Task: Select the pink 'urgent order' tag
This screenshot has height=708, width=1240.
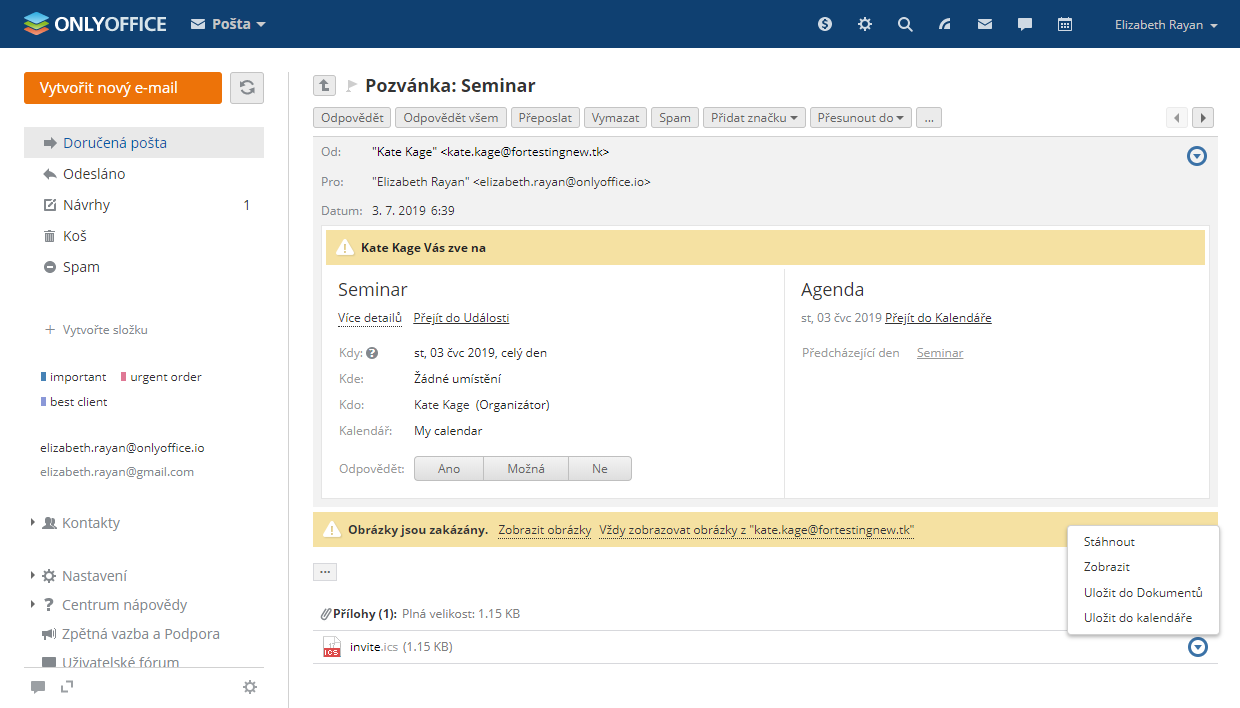Action: [x=165, y=377]
